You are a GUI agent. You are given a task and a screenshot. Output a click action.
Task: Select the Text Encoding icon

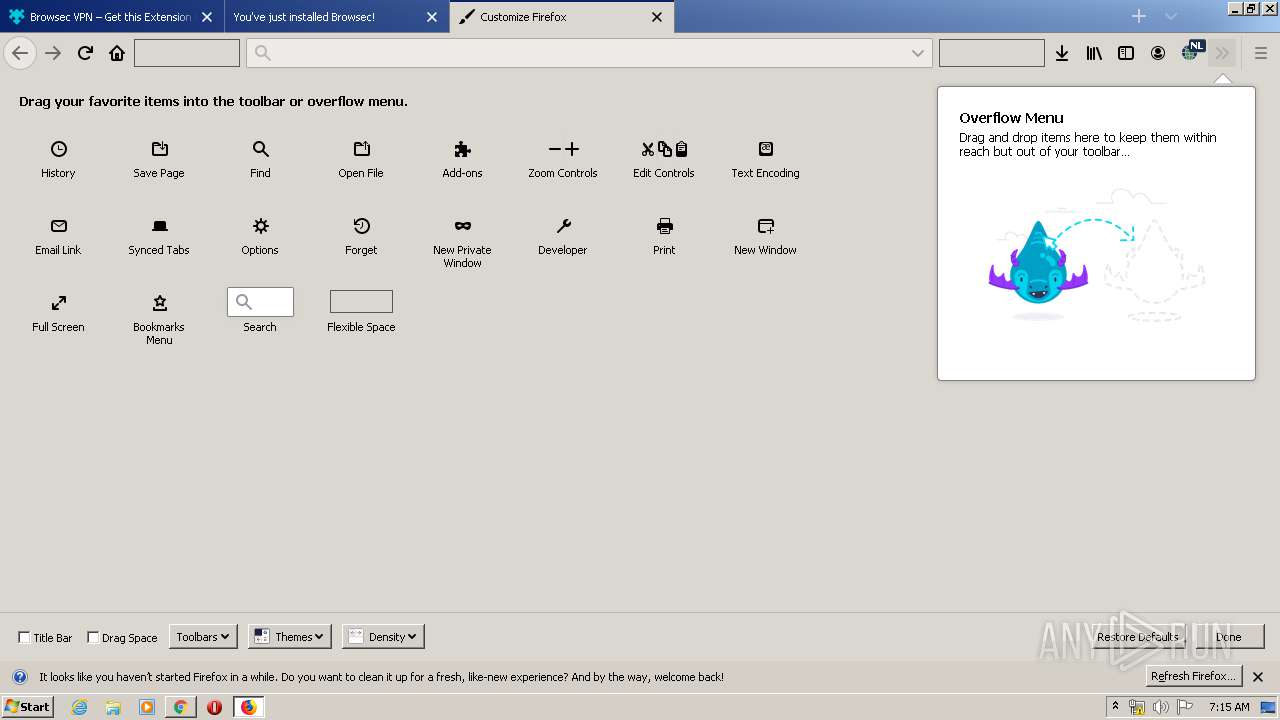pos(766,149)
